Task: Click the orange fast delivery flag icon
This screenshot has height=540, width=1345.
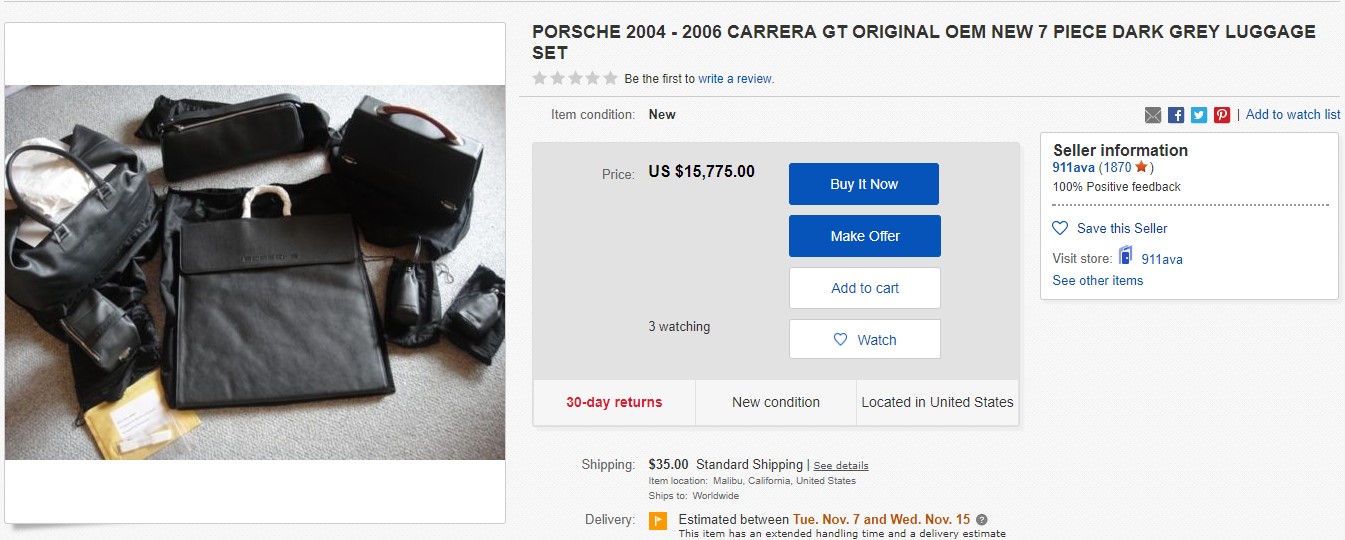Action: click(x=658, y=520)
